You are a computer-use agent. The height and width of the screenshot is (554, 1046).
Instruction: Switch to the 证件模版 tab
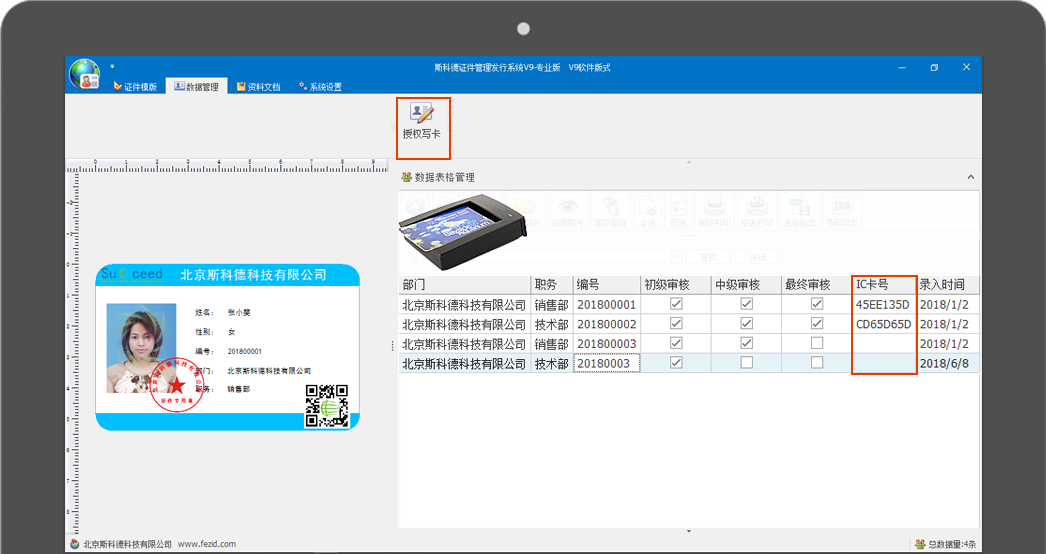click(135, 87)
